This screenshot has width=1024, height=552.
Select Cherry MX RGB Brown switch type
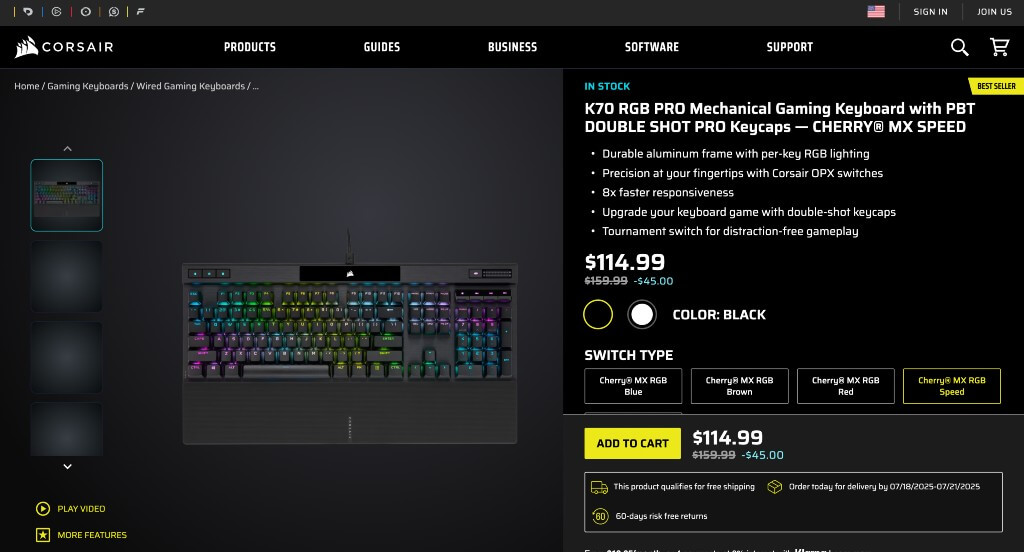pyautogui.click(x=739, y=386)
